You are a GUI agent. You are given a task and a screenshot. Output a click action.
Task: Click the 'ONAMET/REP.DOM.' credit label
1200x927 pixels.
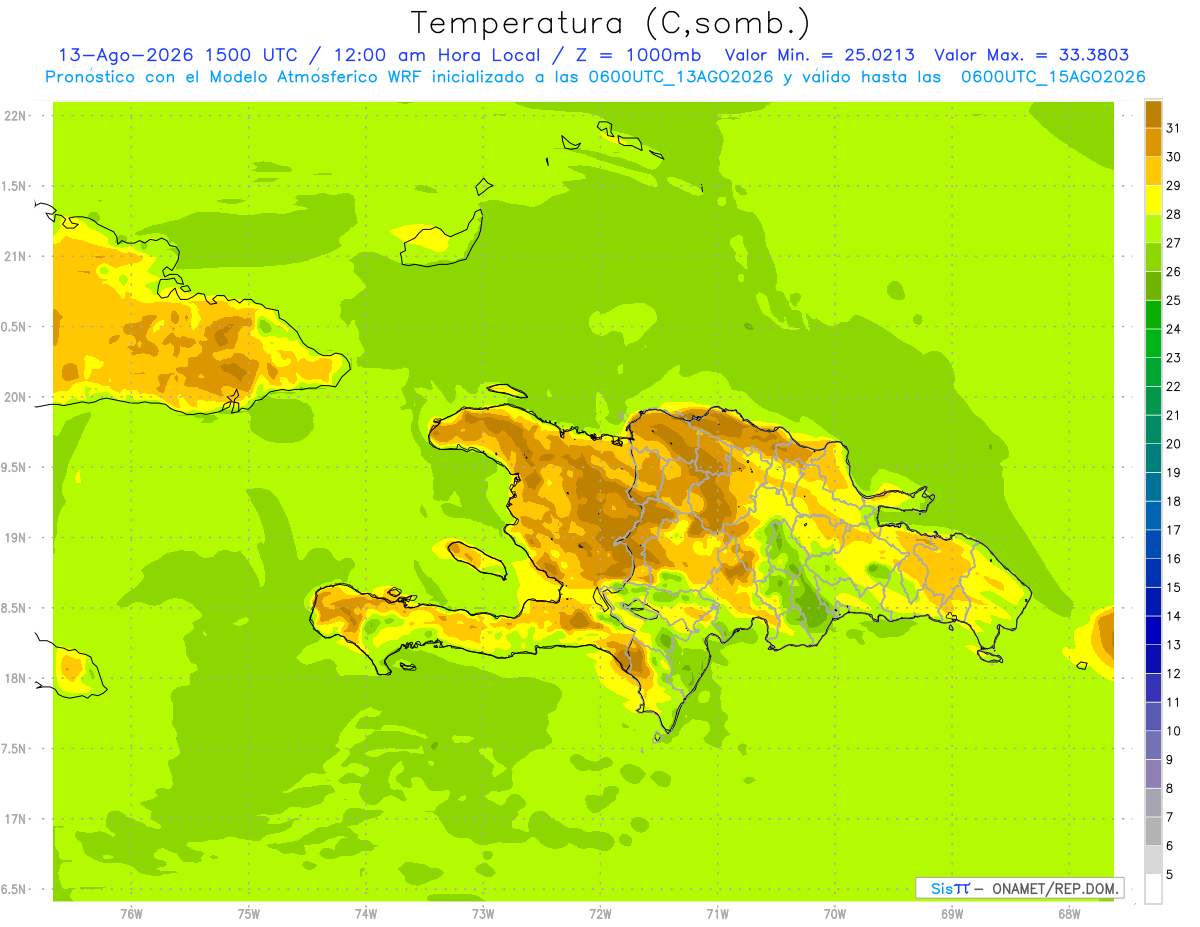pyautogui.click(x=1056, y=888)
